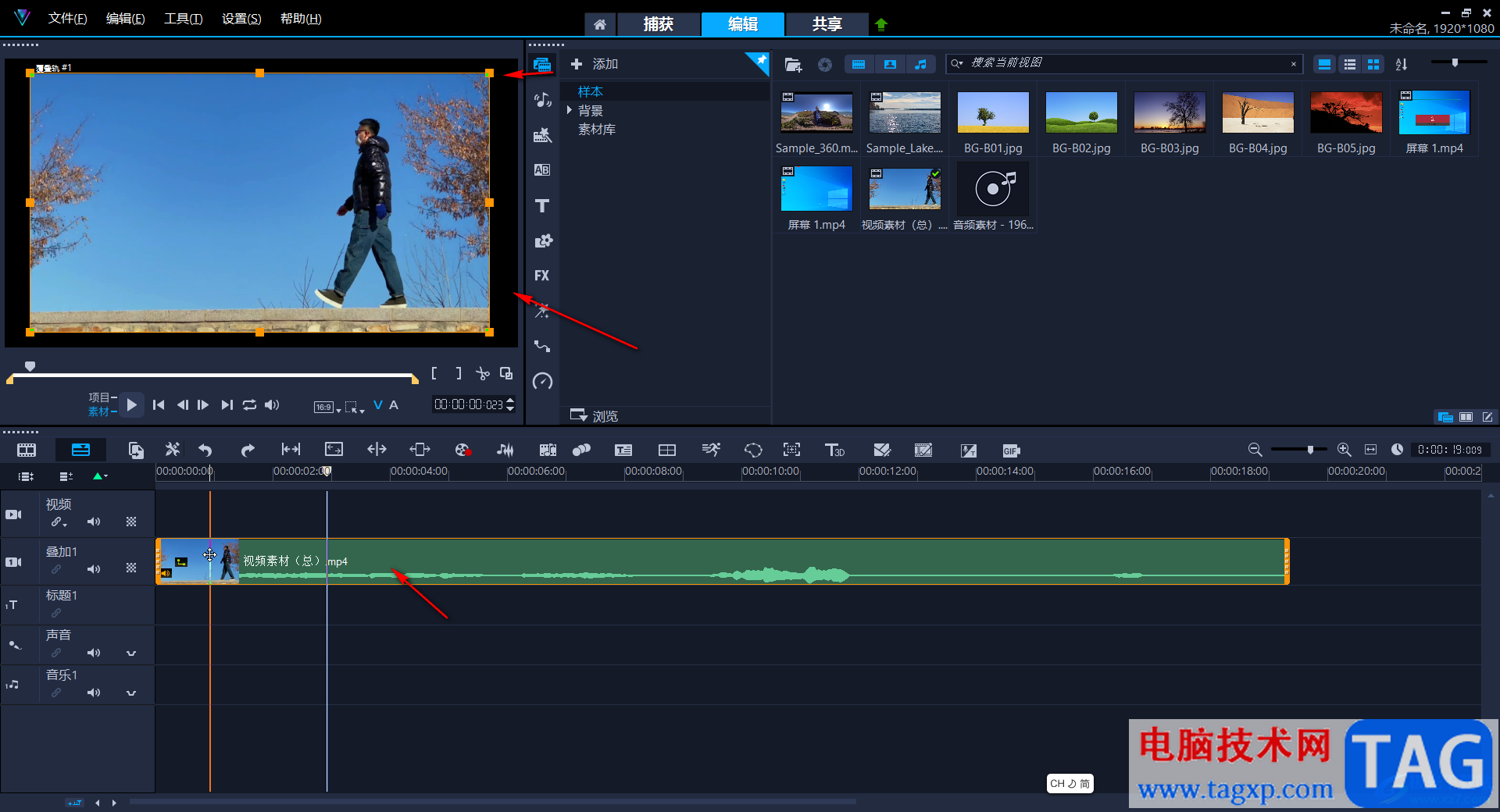Click the customize toolbar tools icon
The height and width of the screenshot is (812, 1500).
click(173, 449)
